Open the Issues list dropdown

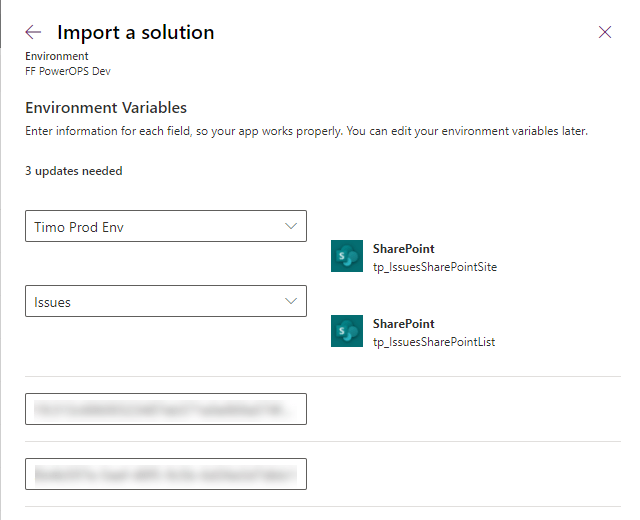pos(150,301)
